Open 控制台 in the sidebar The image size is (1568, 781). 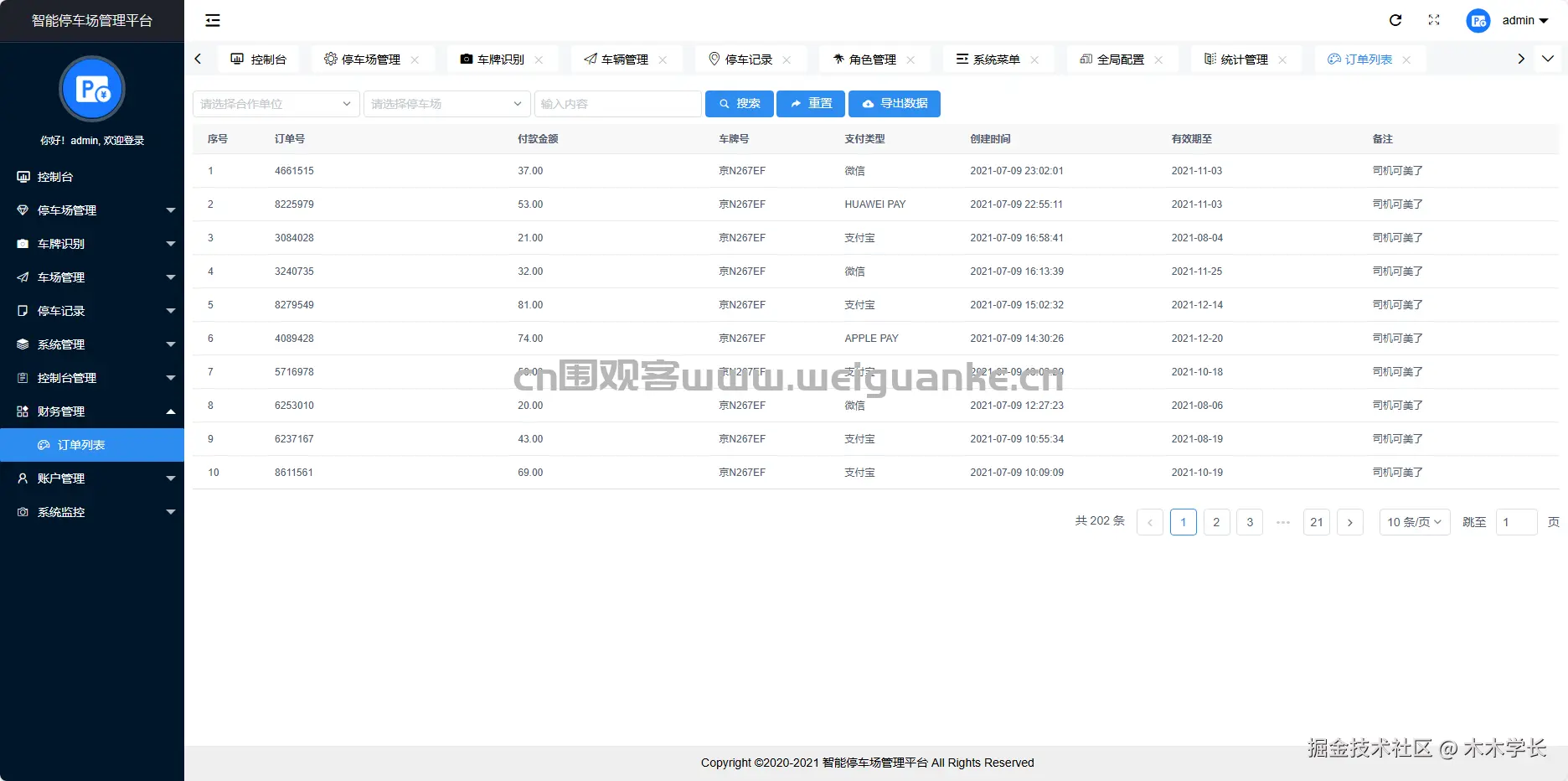coord(92,177)
